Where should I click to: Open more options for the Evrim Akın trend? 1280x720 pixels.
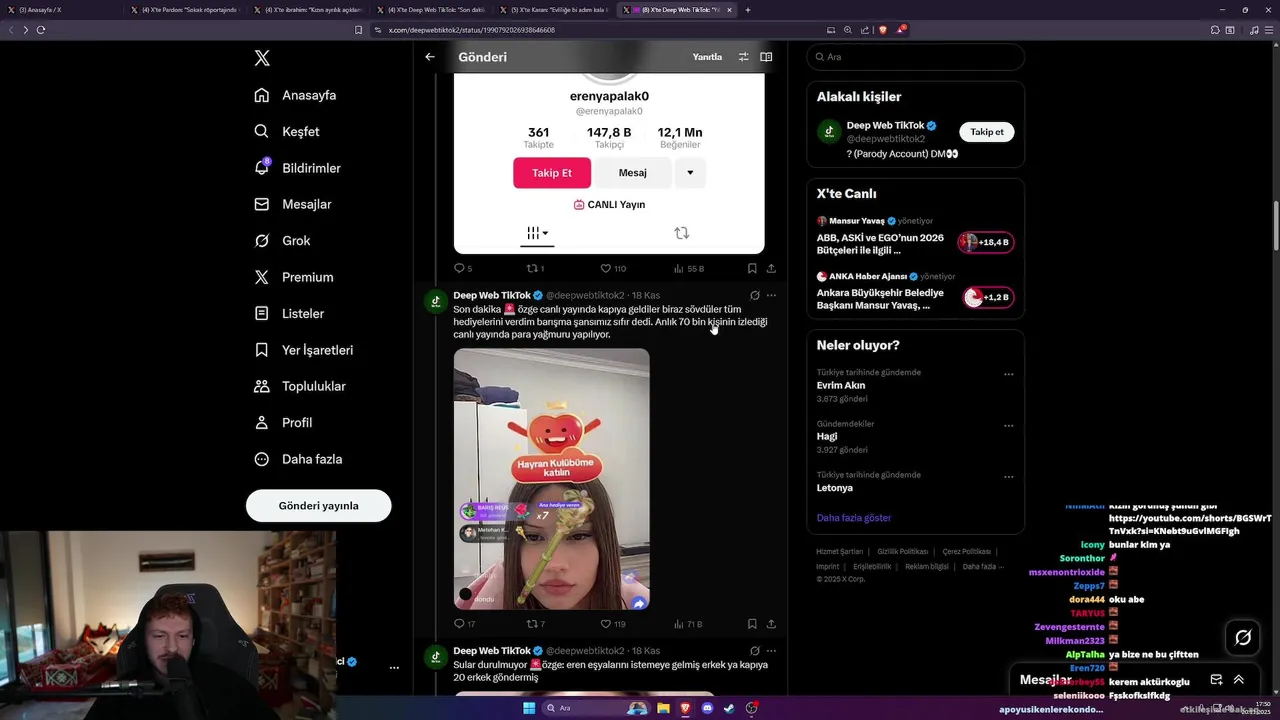pos(1008,374)
